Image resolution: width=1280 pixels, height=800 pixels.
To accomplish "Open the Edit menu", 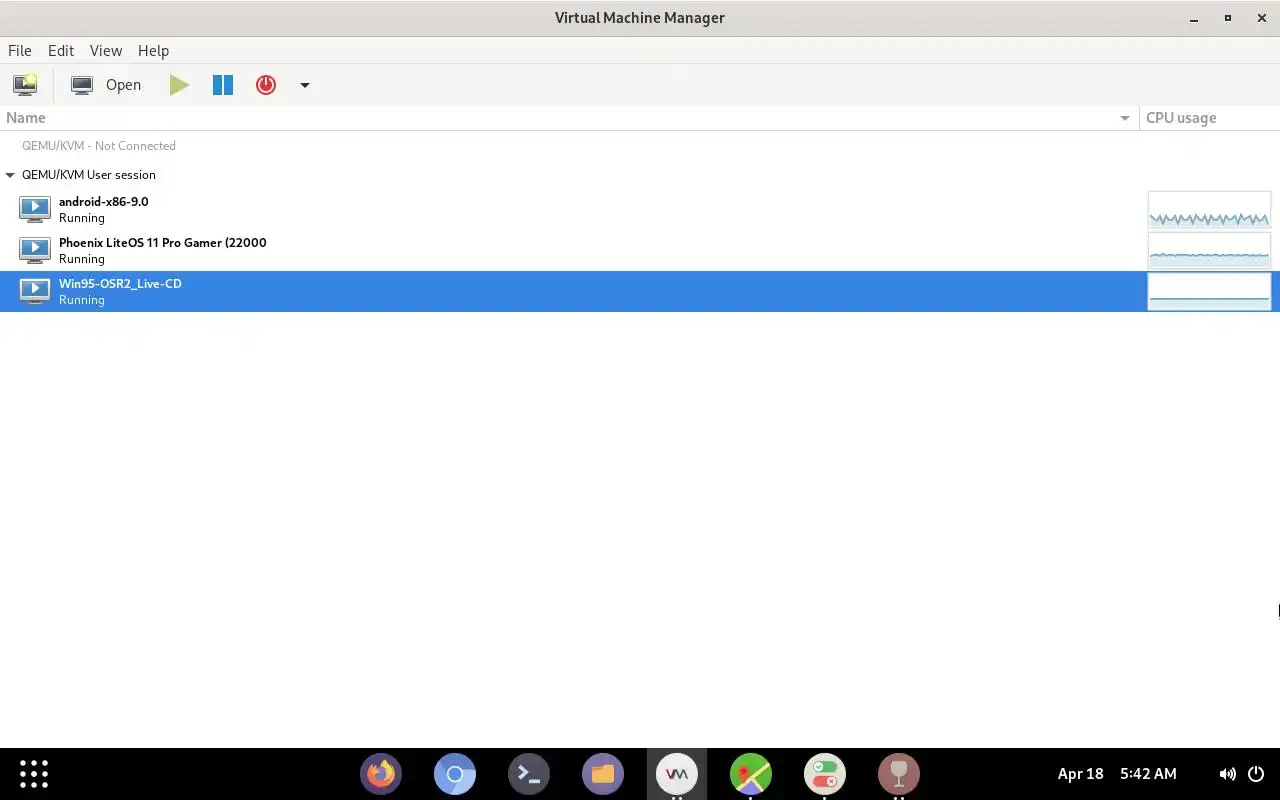I will [61, 50].
